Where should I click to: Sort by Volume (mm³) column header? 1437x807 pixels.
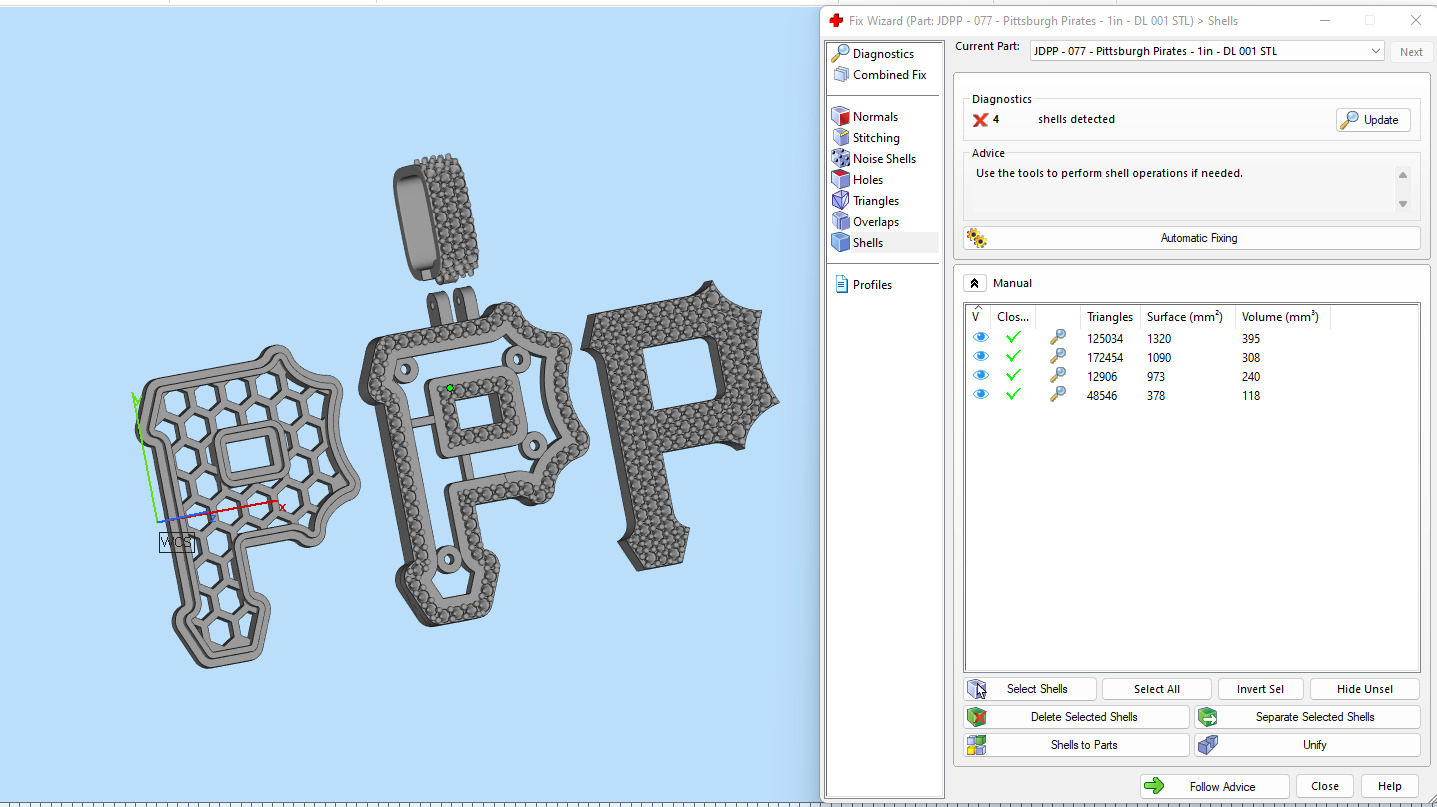[x=1282, y=317]
